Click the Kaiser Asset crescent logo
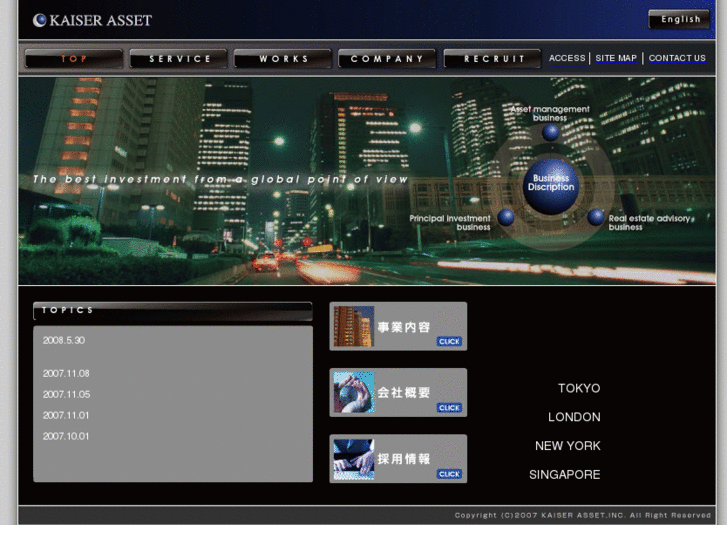This screenshot has width=727, height=545. tap(39, 20)
